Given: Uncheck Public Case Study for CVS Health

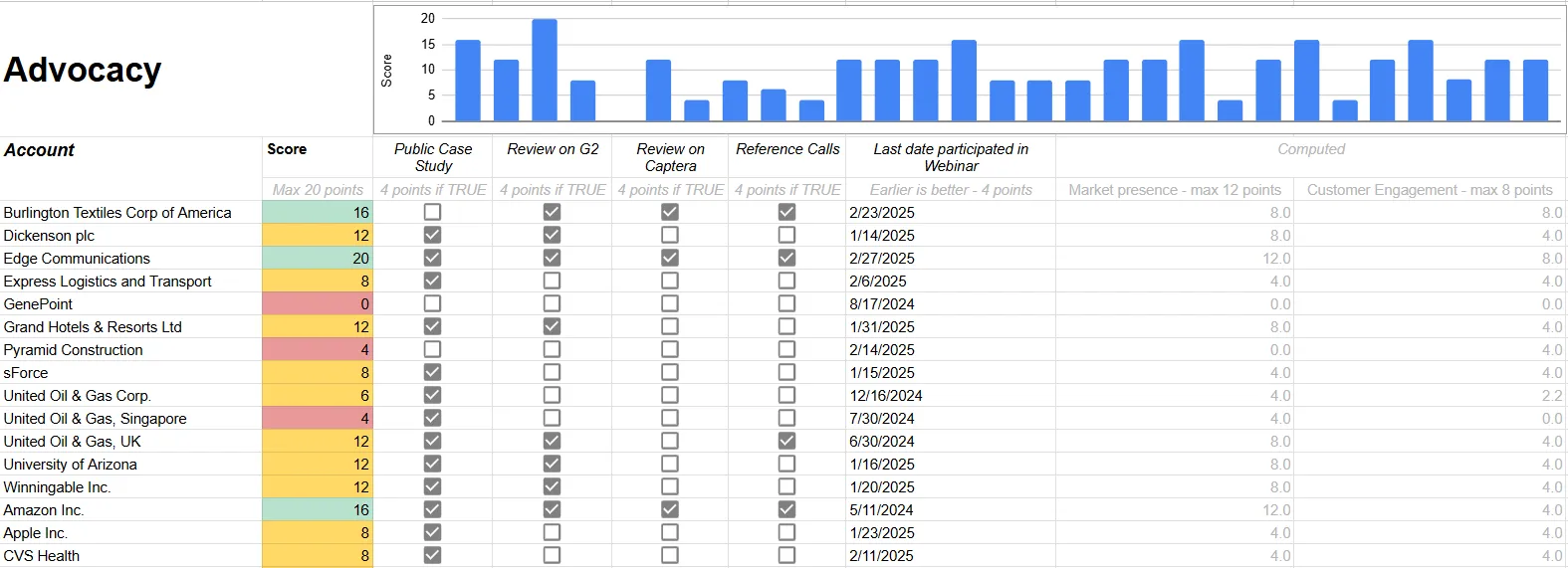Looking at the screenshot, I should 432,555.
